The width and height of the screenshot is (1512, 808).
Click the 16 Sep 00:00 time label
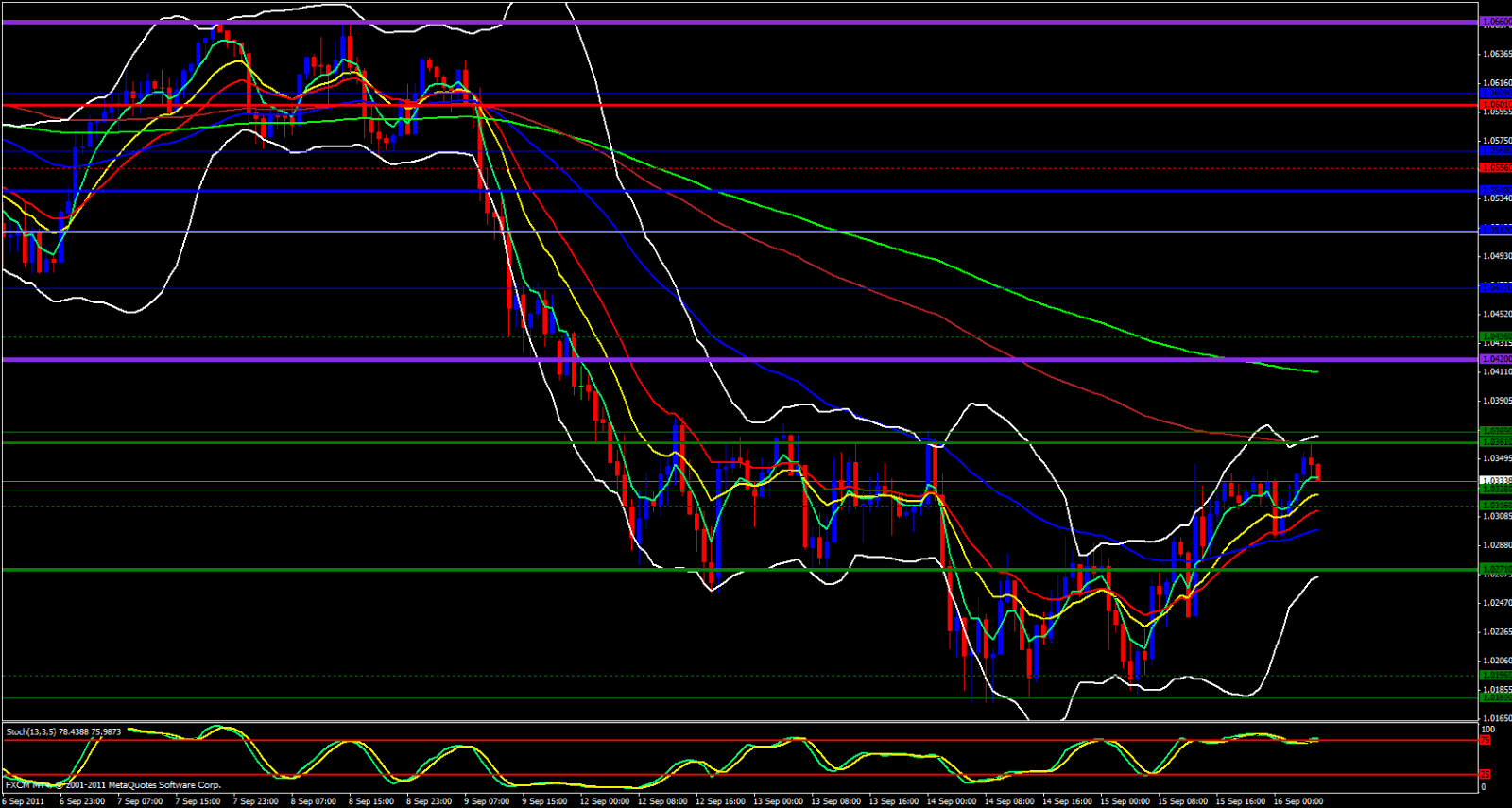pyautogui.click(x=1298, y=801)
